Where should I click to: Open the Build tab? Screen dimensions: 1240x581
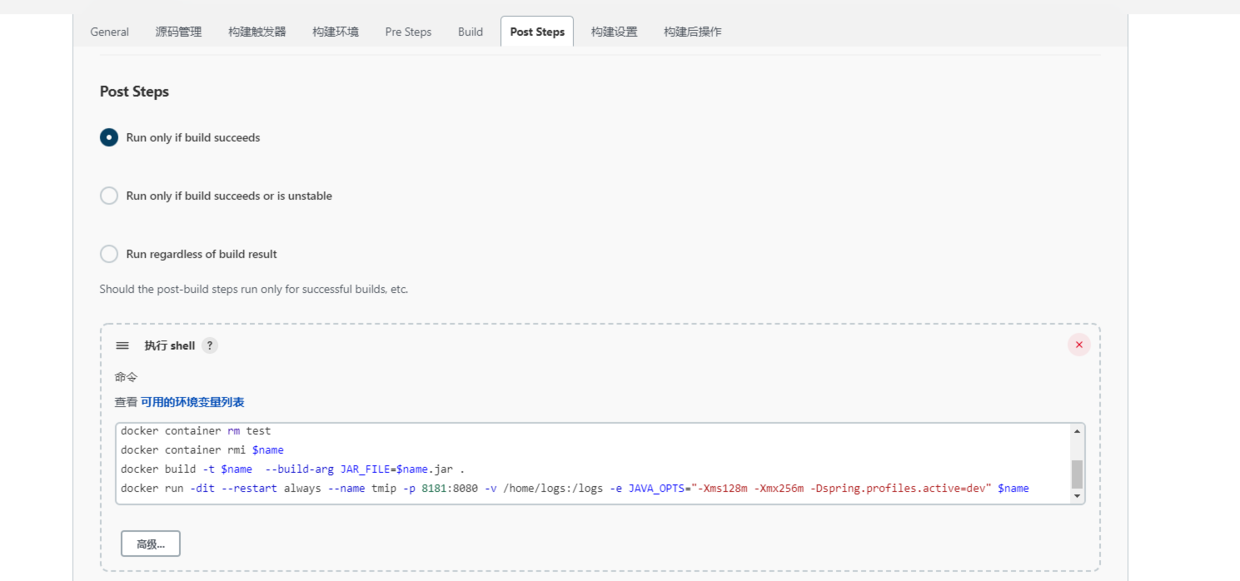click(469, 31)
